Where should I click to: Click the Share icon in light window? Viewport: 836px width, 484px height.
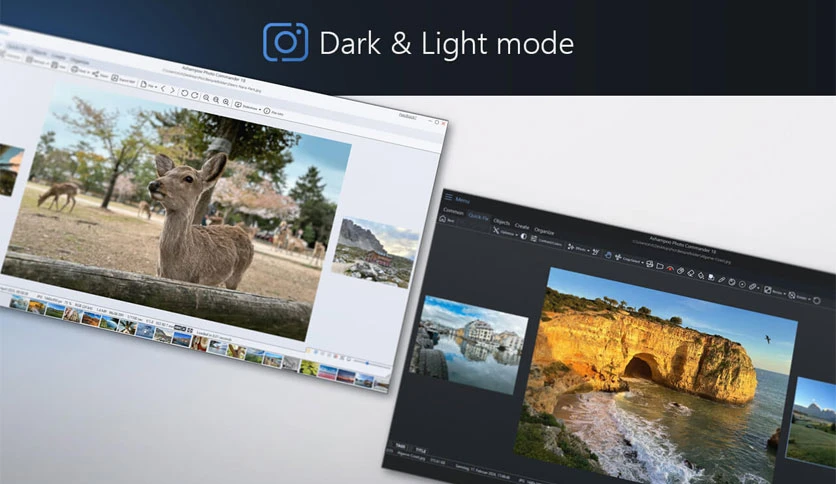[95, 74]
